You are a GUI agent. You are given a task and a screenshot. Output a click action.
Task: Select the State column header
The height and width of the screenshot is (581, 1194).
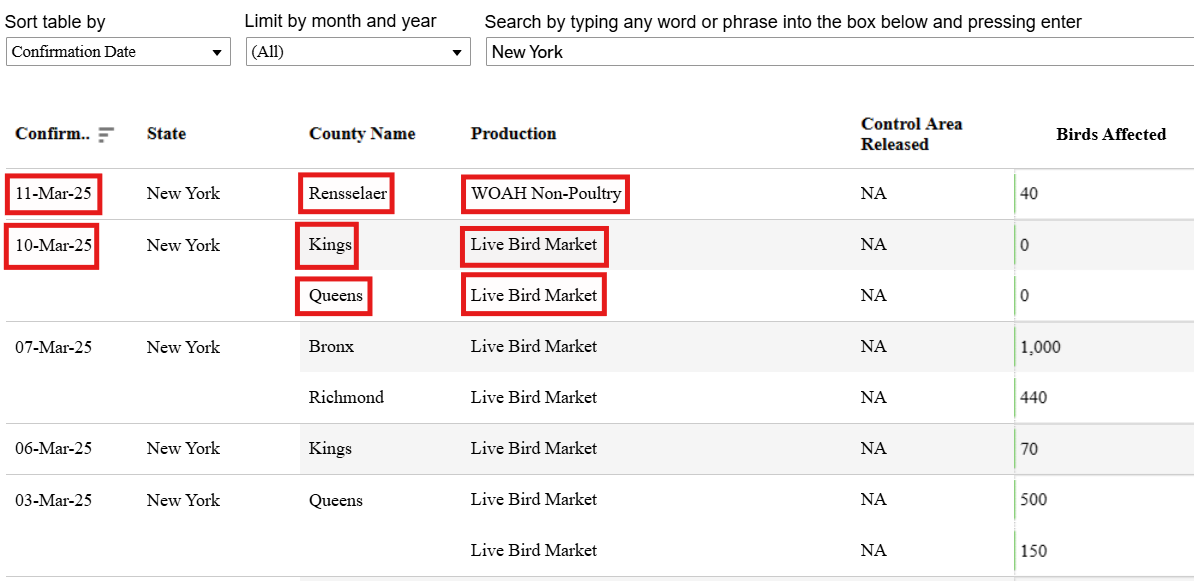click(x=166, y=134)
